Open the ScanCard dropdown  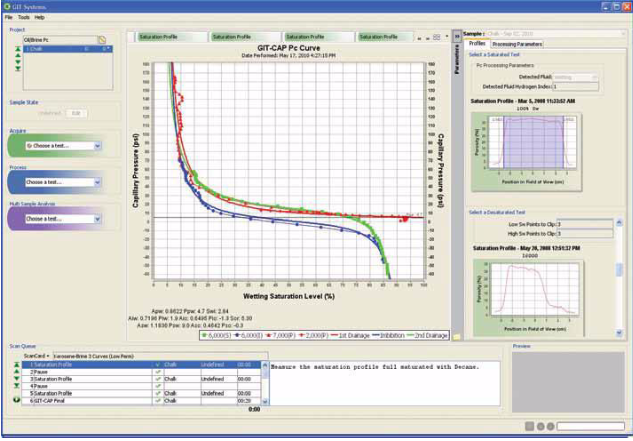(x=36, y=356)
